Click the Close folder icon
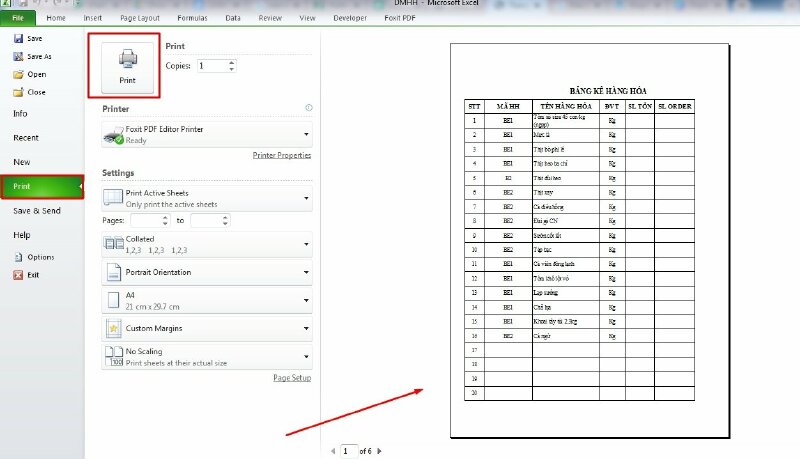800x459 pixels. tap(18, 92)
